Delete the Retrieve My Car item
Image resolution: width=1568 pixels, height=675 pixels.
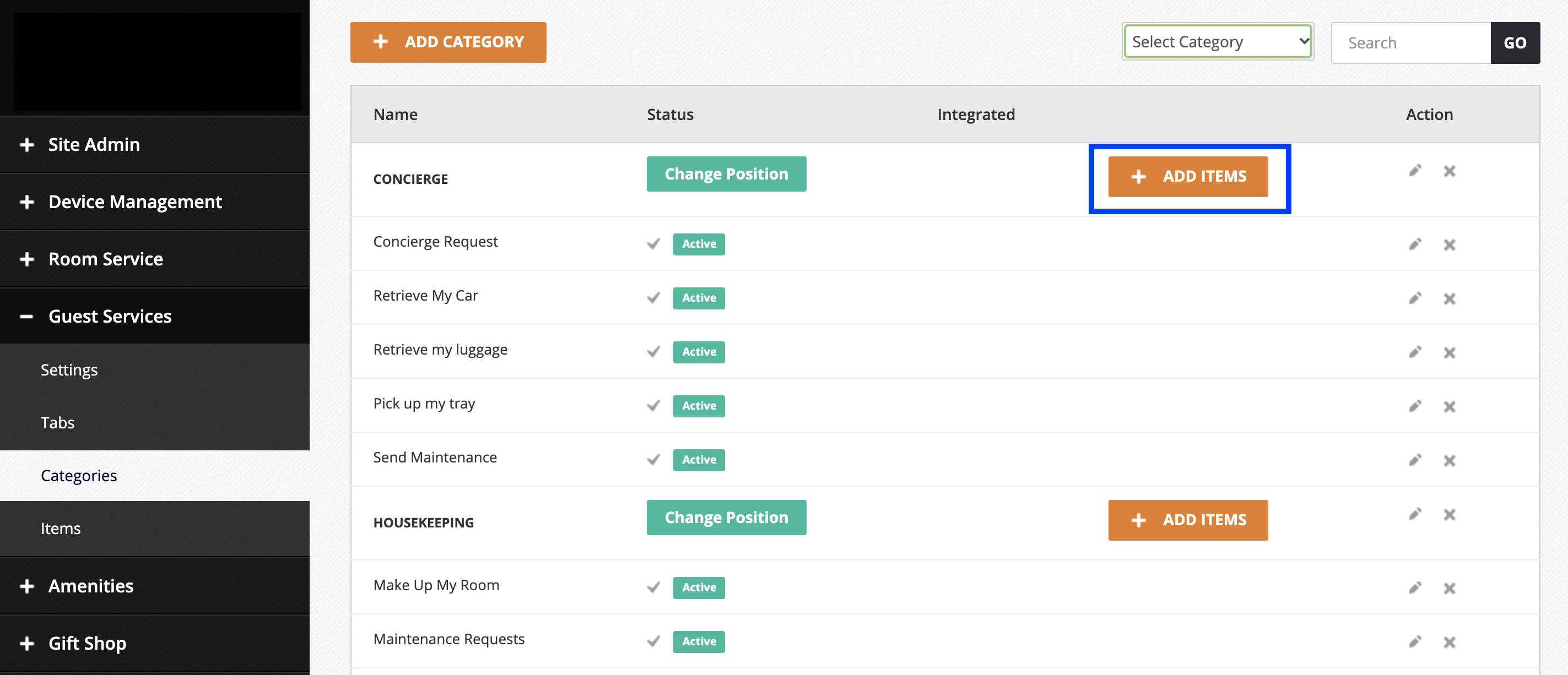coord(1450,298)
